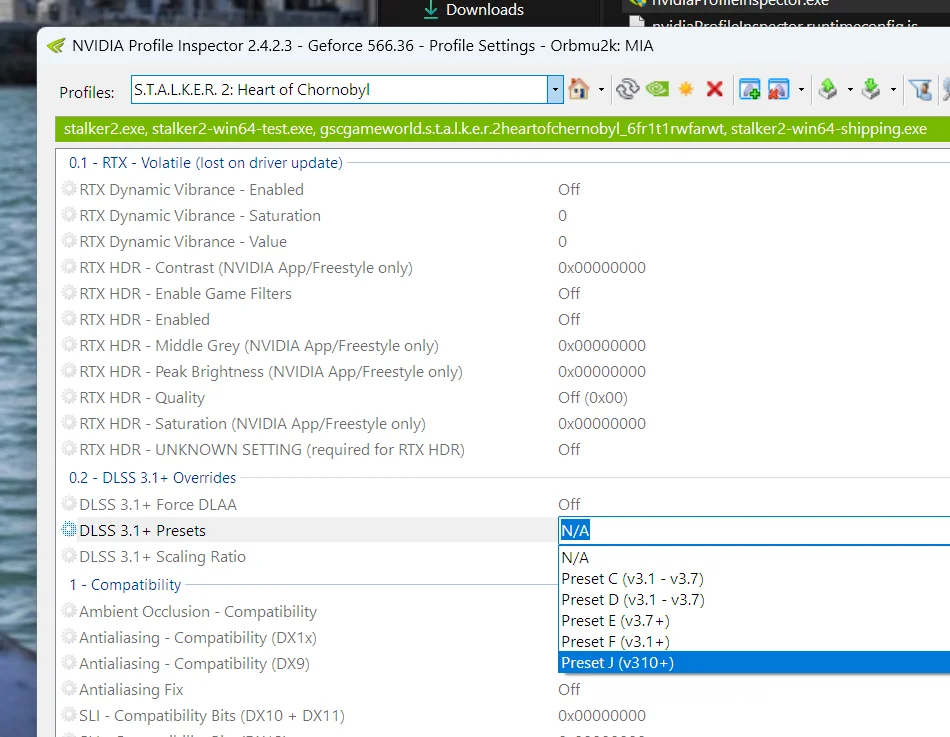Click the funnel filter toolbar icon
This screenshot has width=950, height=737.
click(x=920, y=90)
